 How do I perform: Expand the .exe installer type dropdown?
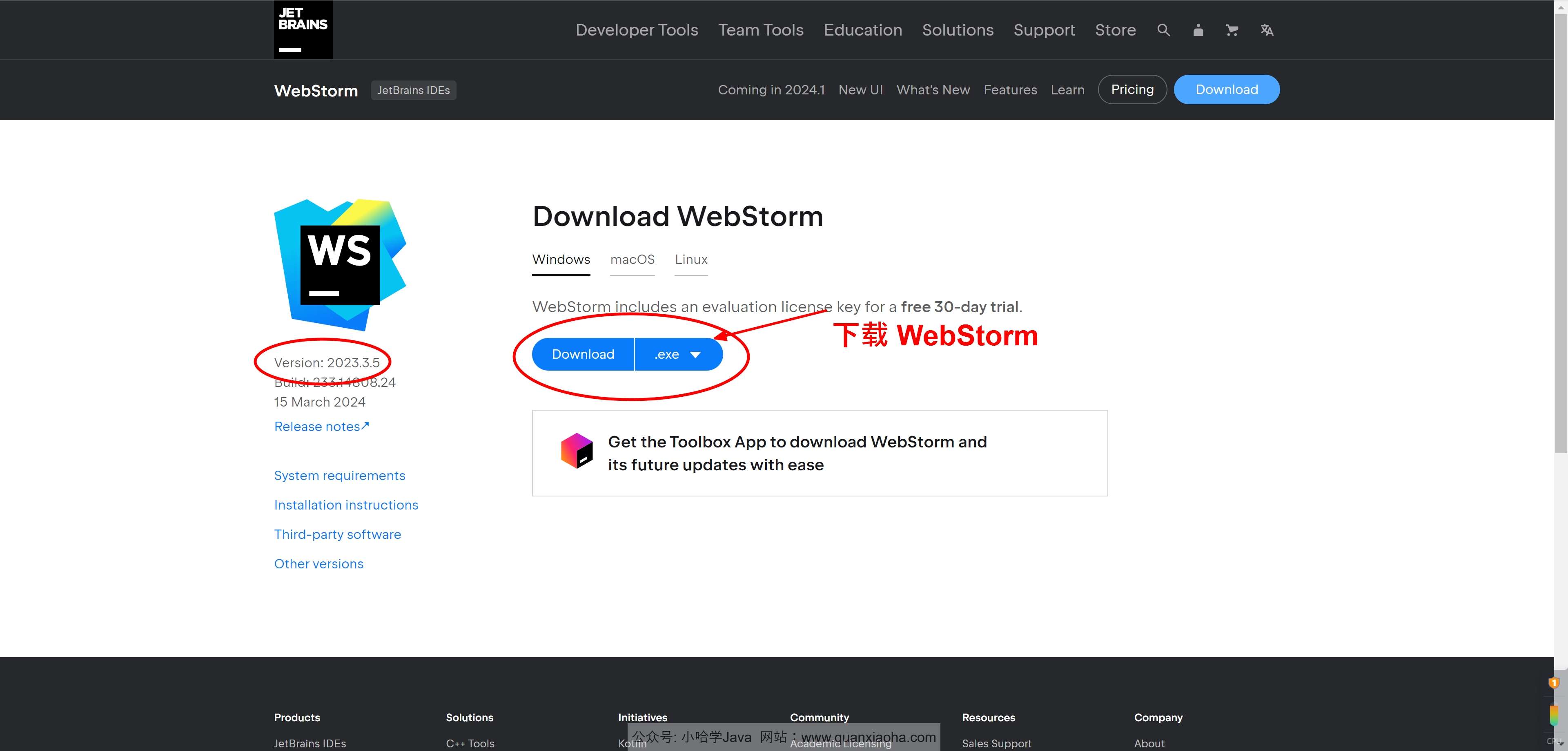679,355
